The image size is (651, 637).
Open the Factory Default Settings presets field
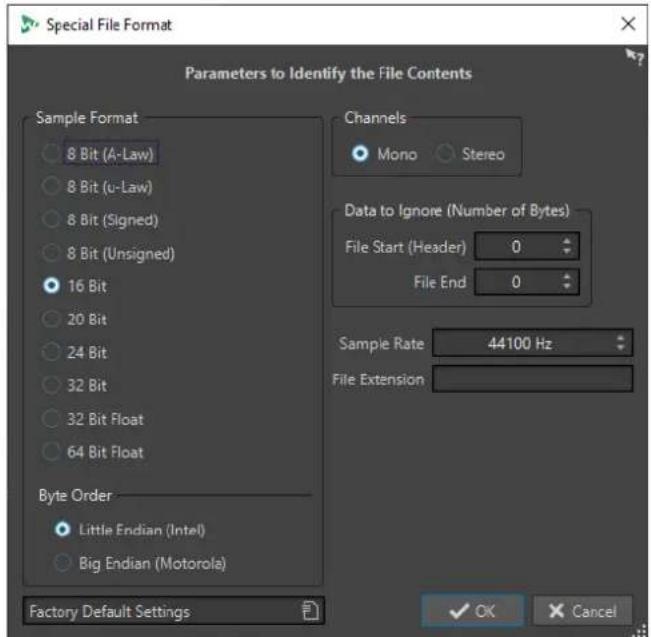(x=173, y=611)
